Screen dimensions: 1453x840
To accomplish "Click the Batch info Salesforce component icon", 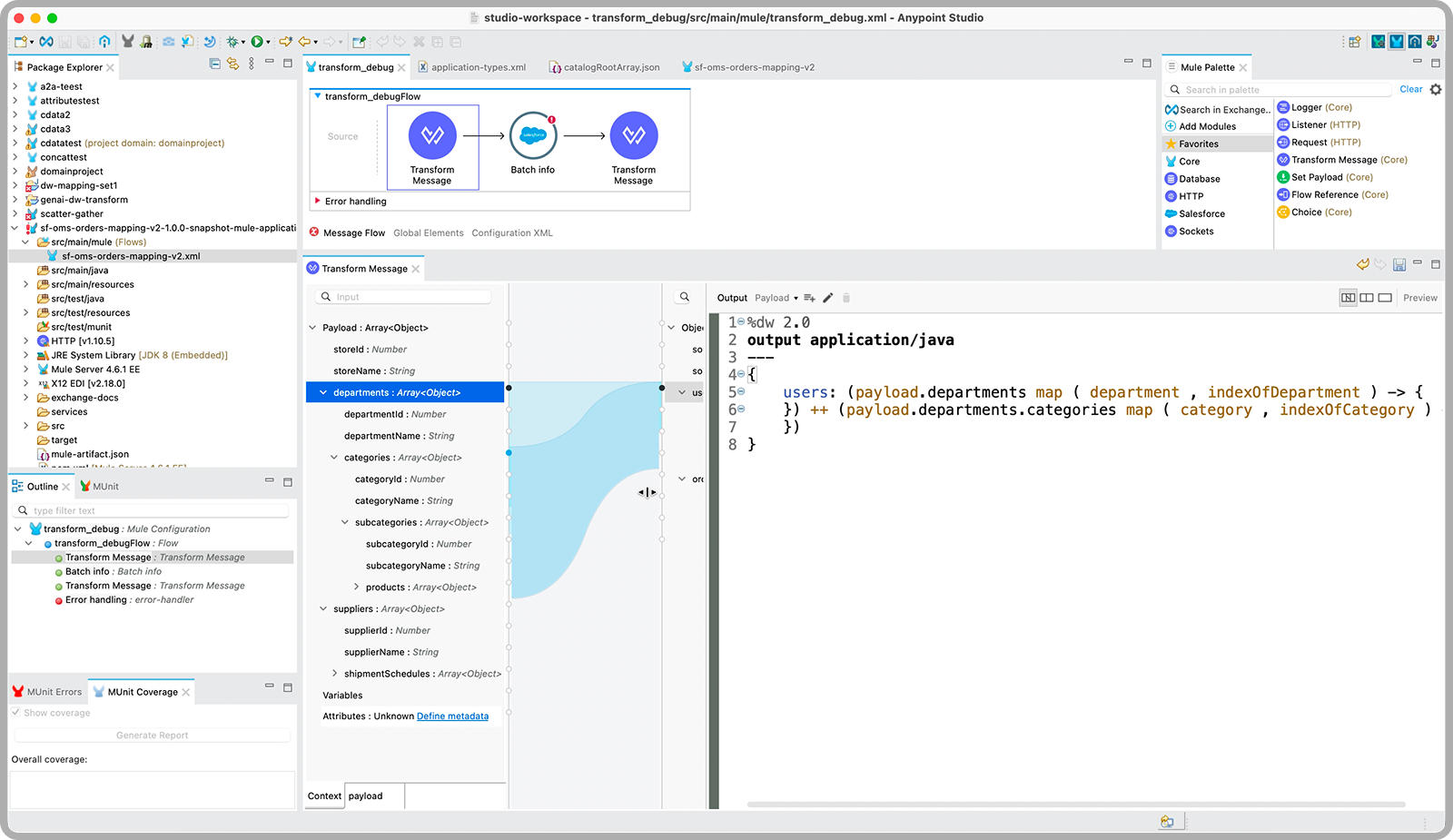I will tap(533, 135).
